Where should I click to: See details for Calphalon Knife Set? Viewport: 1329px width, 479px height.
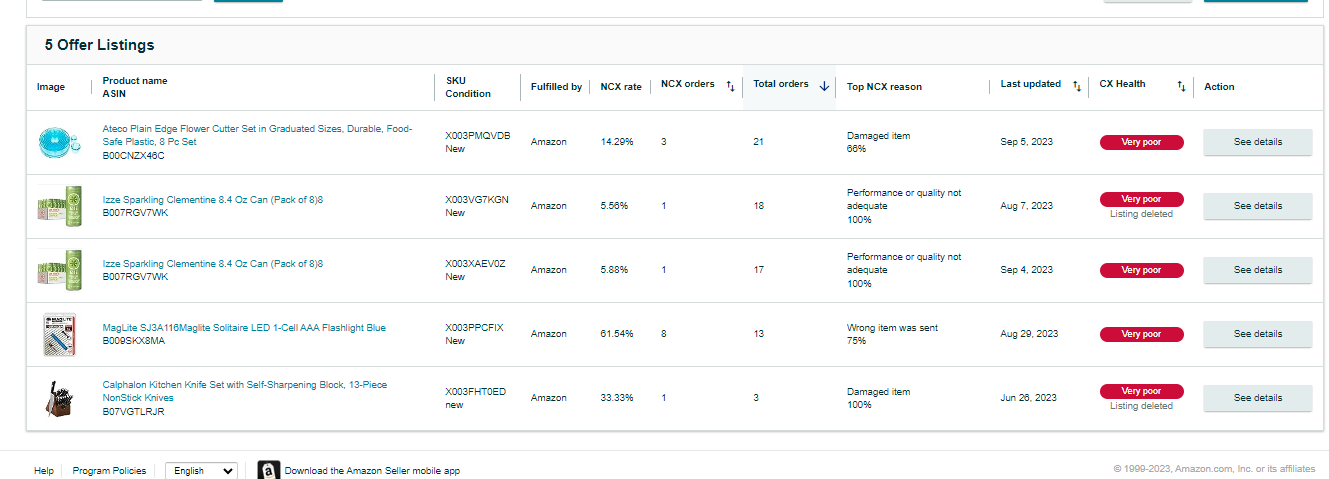coord(1257,398)
